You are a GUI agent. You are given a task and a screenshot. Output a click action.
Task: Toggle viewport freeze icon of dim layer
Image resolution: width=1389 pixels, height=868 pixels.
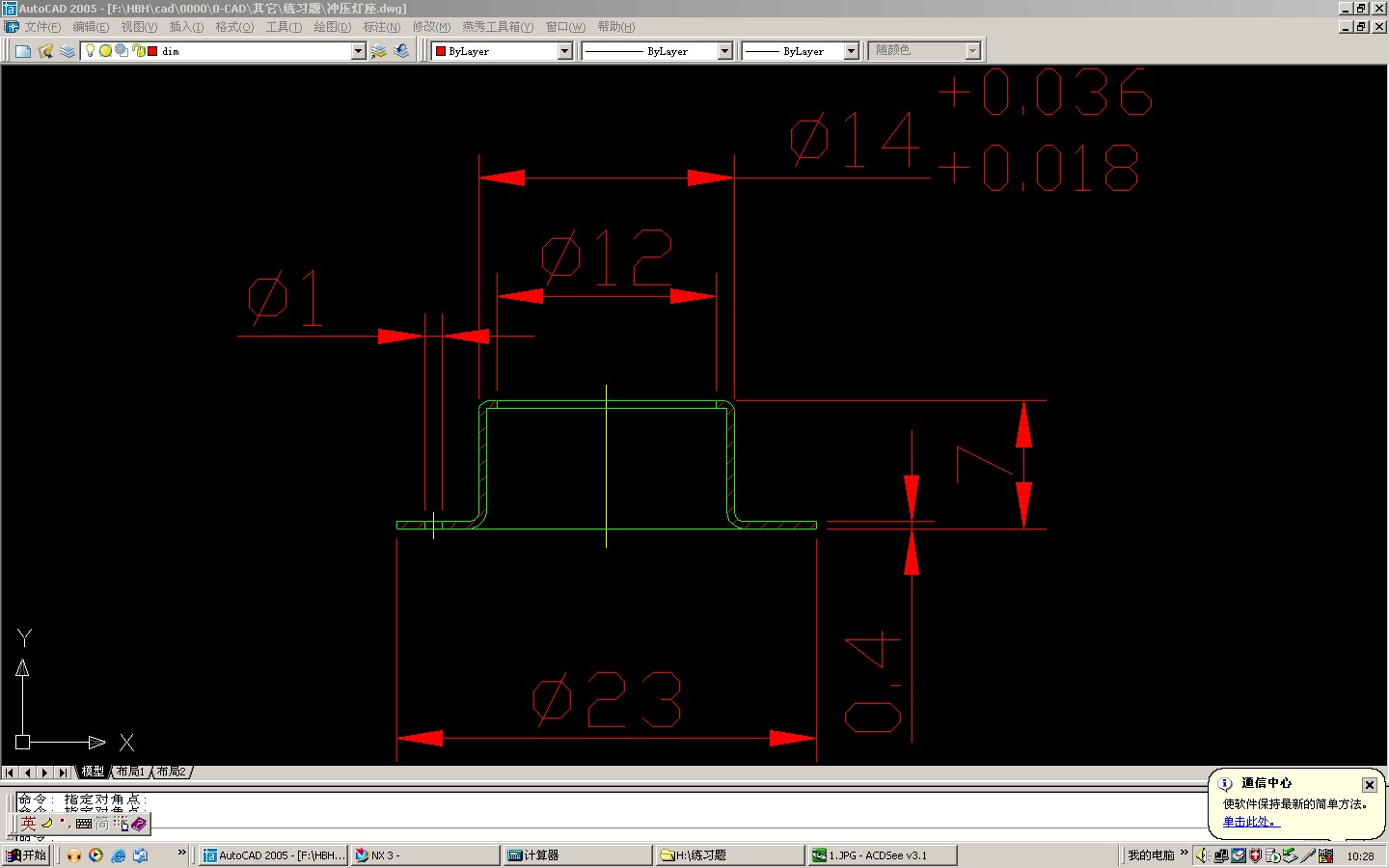(122, 50)
